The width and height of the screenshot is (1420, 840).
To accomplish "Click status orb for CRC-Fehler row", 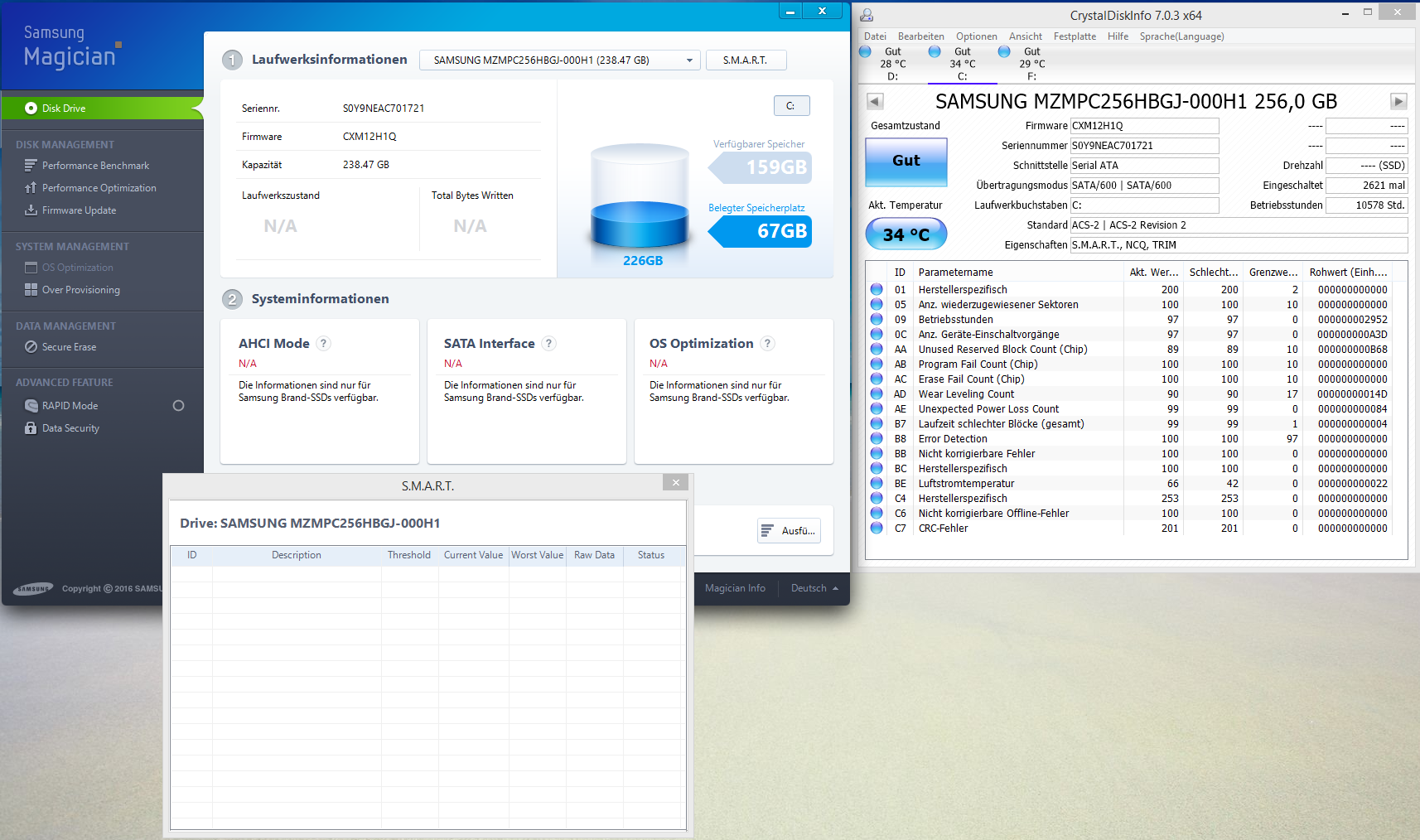I will point(877,529).
